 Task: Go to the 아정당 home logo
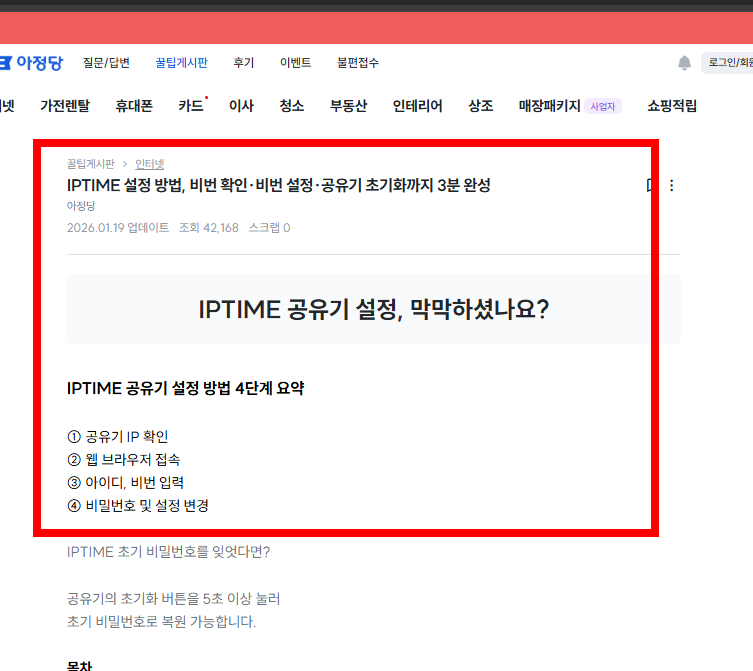click(32, 62)
